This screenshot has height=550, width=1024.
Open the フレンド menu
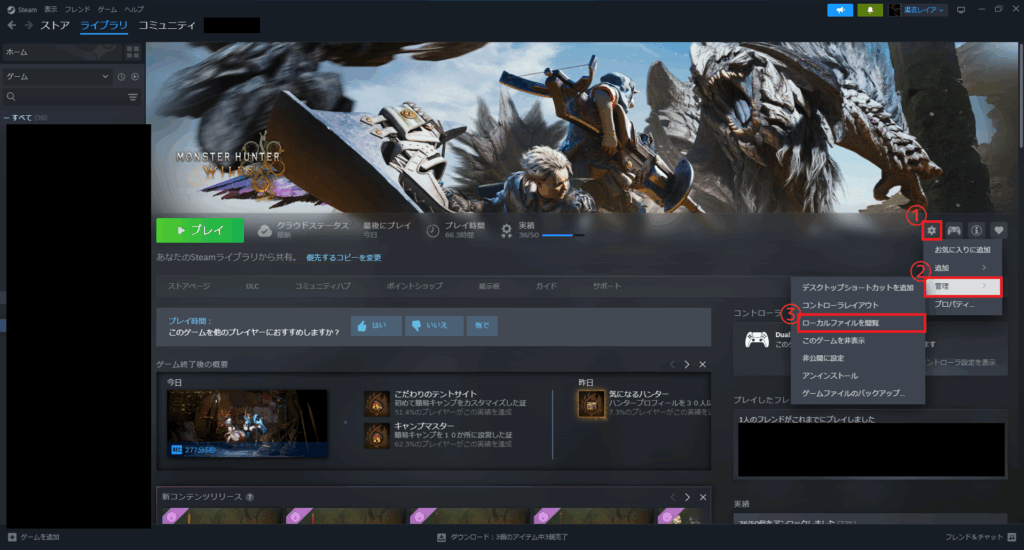click(77, 9)
